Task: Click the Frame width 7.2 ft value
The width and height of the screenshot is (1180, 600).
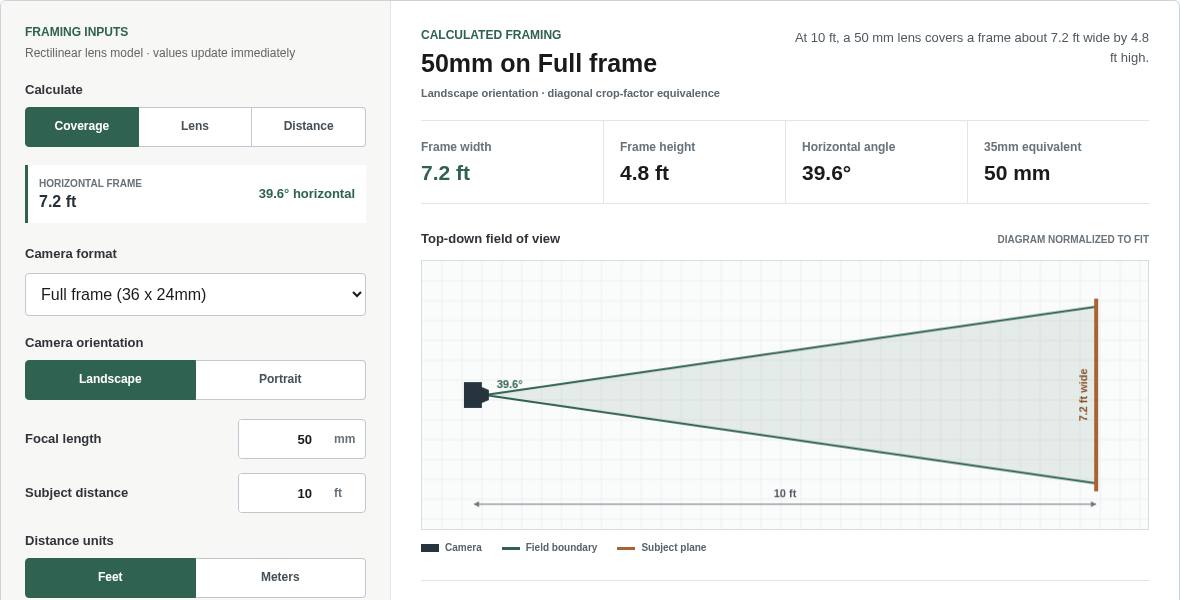Action: pyautogui.click(x=446, y=173)
